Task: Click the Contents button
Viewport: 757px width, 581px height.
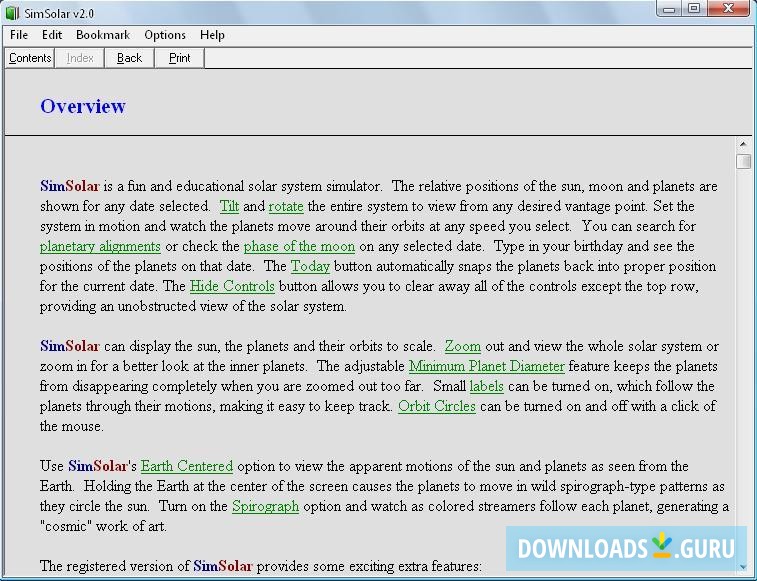Action: tap(30, 58)
